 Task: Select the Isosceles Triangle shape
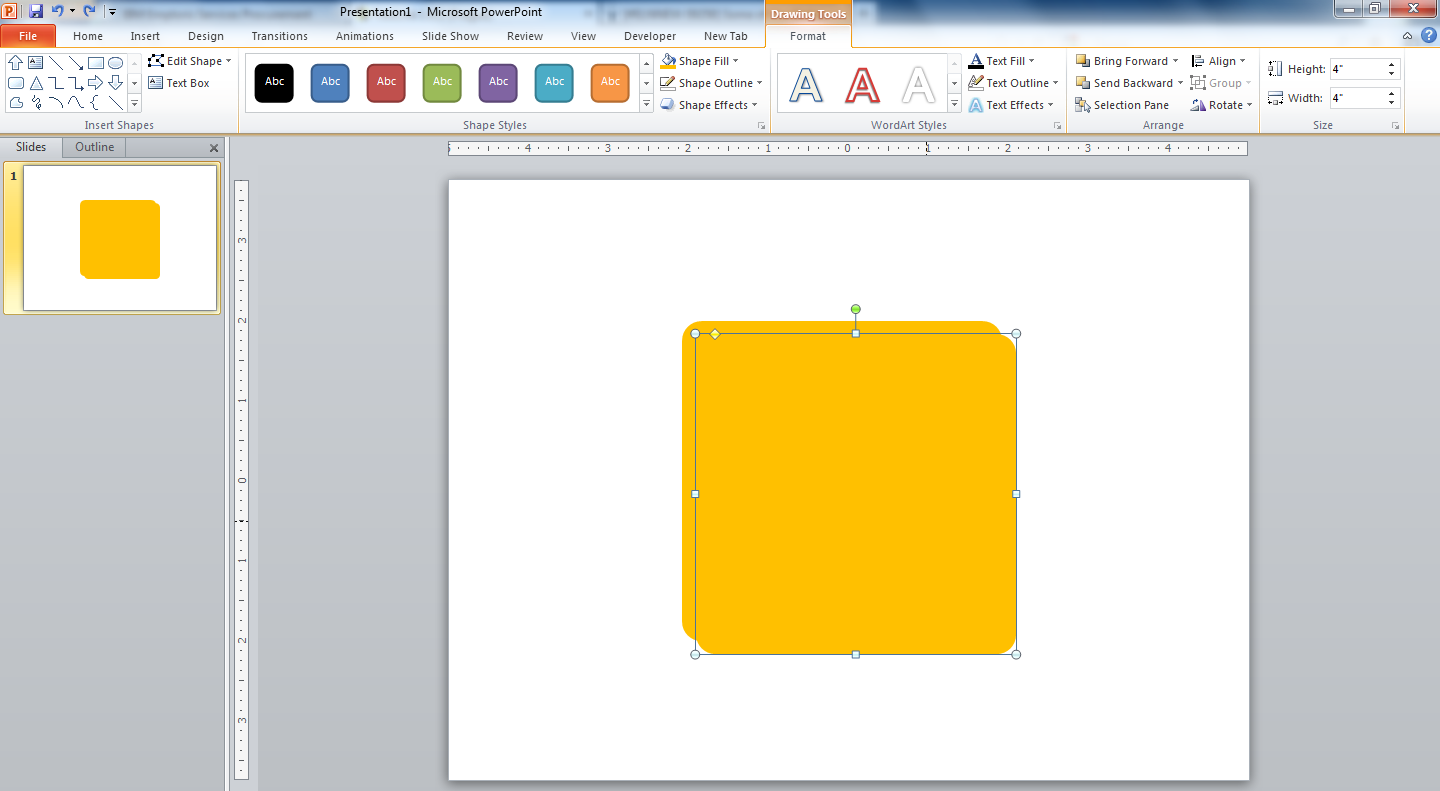(36, 83)
